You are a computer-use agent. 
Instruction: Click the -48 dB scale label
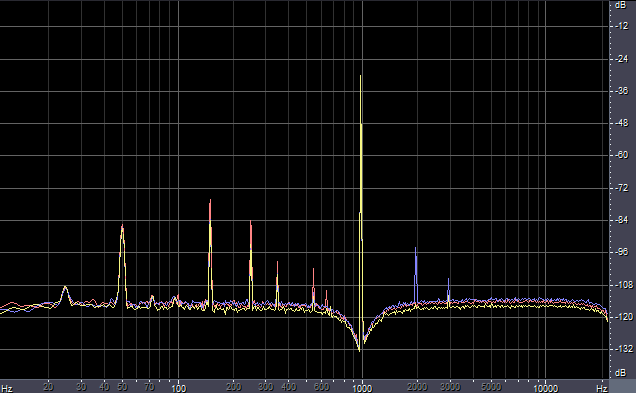pyautogui.click(x=621, y=123)
